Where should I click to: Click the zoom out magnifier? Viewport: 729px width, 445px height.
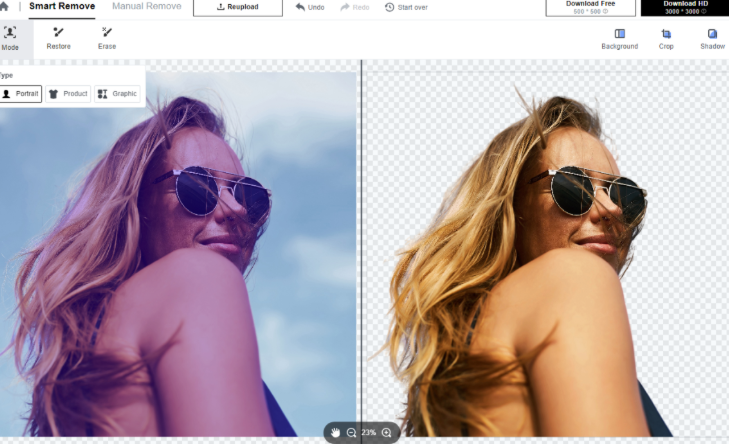(x=351, y=432)
